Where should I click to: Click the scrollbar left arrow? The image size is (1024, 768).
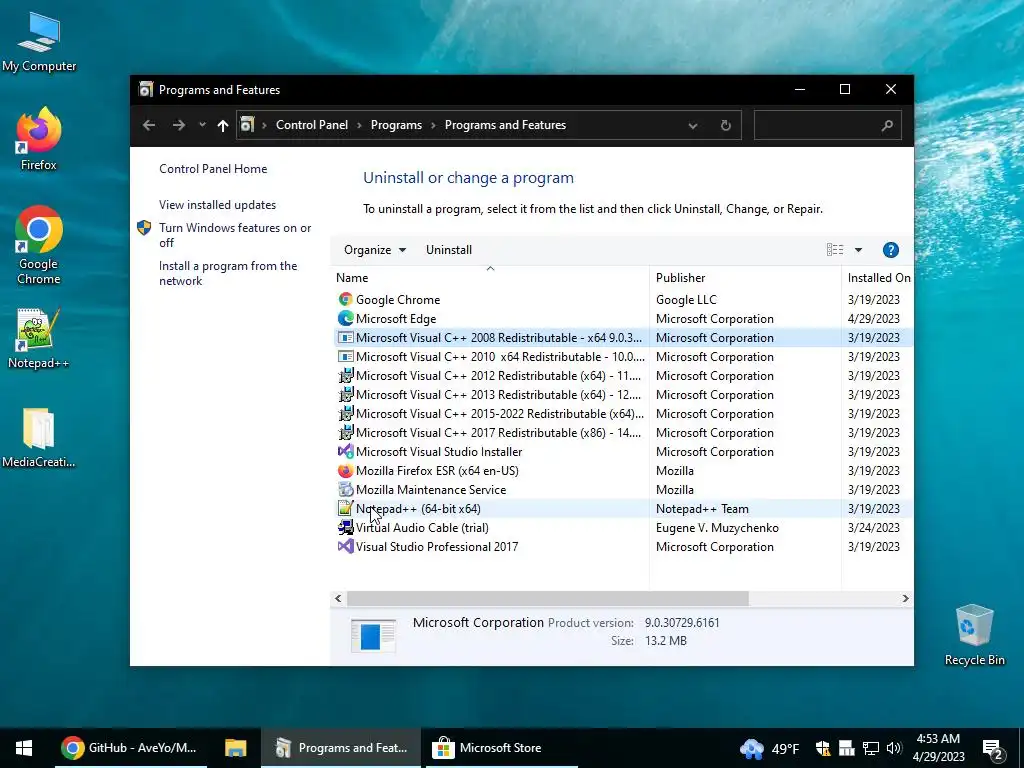(338, 598)
